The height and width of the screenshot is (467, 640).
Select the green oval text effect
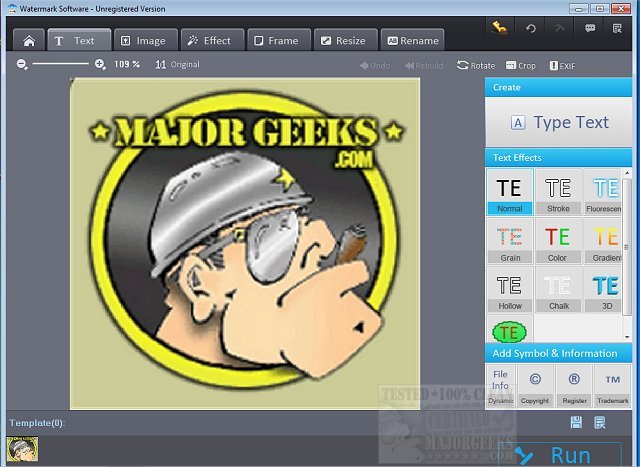click(x=509, y=331)
